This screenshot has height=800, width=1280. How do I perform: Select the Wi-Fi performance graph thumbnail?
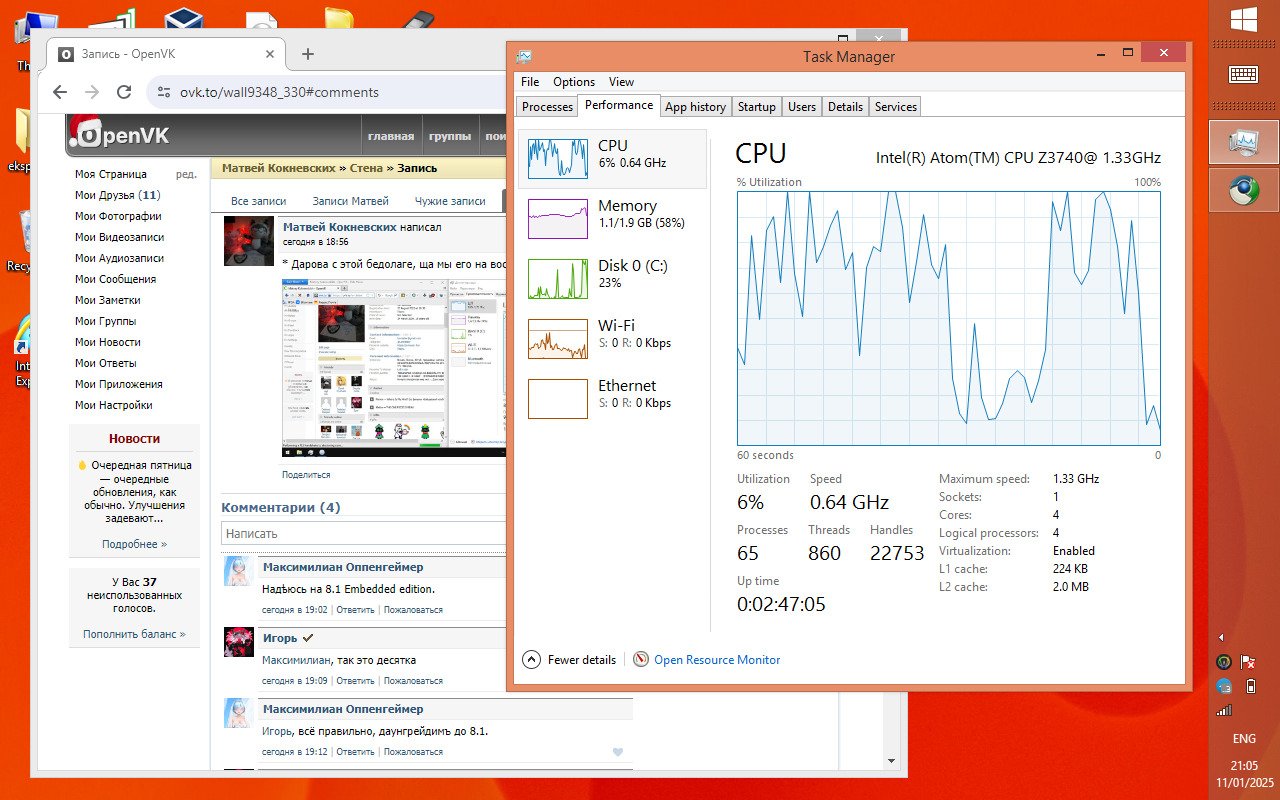pyautogui.click(x=557, y=338)
